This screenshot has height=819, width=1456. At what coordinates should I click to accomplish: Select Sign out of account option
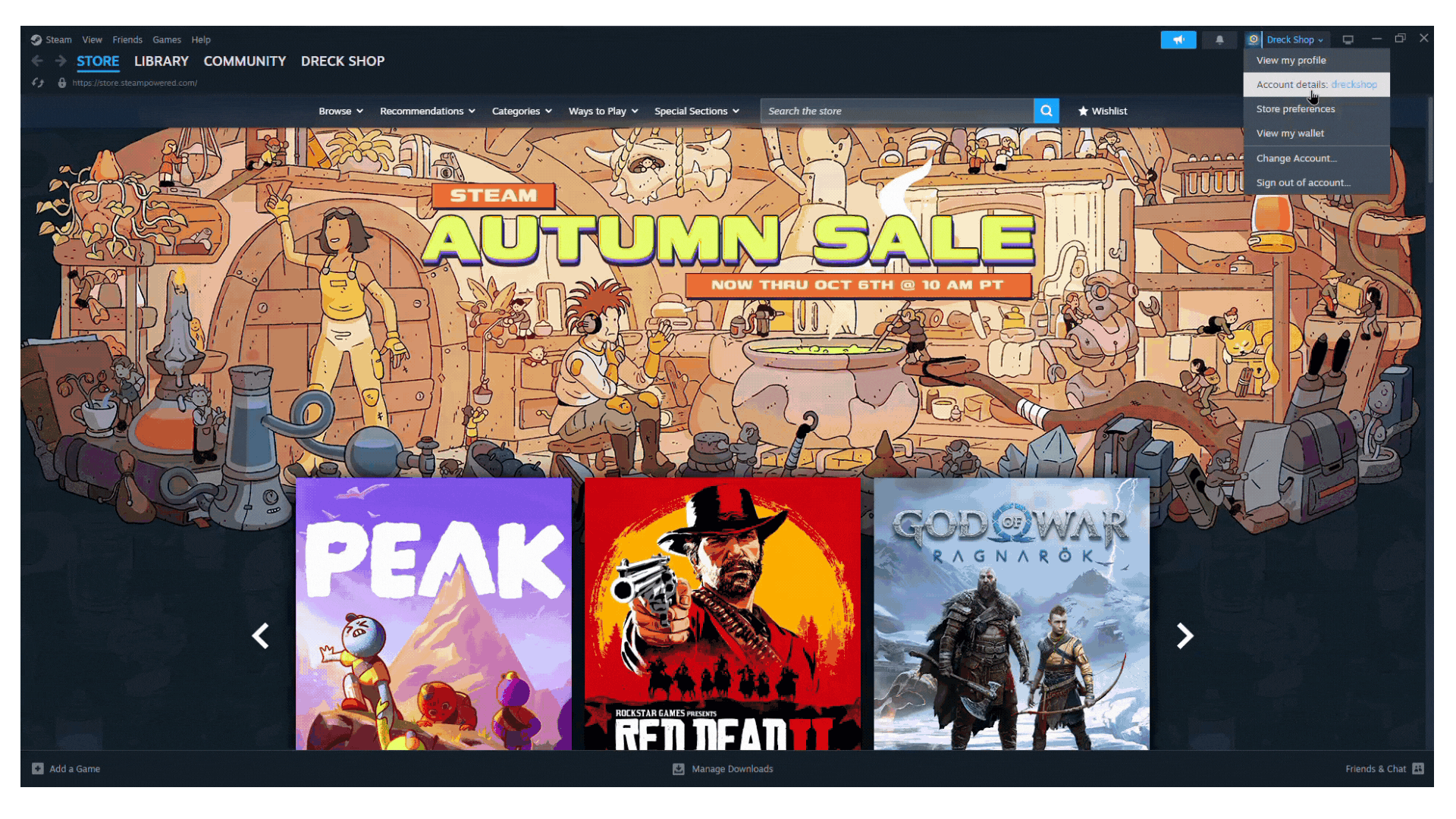(x=1303, y=182)
